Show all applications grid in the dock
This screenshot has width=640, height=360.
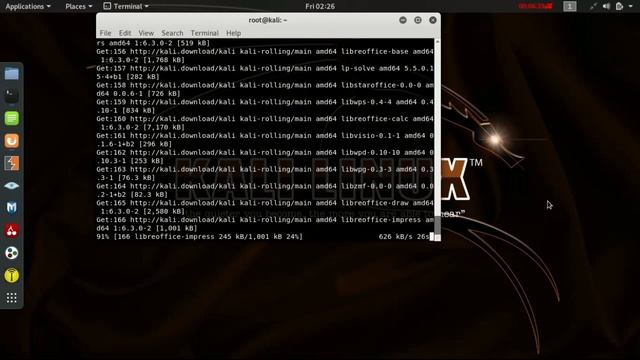pos(11,298)
